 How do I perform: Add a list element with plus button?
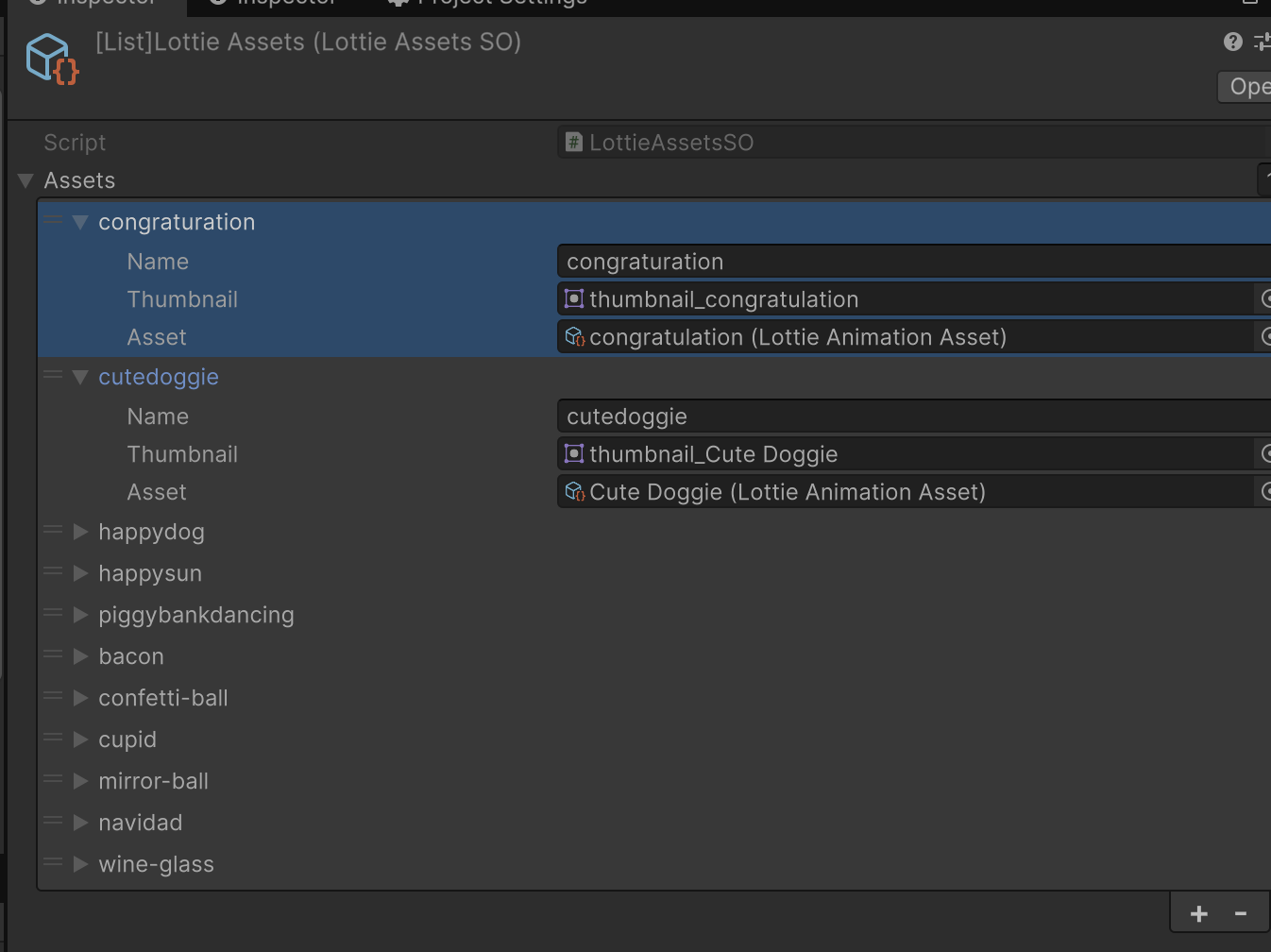coord(1199,913)
